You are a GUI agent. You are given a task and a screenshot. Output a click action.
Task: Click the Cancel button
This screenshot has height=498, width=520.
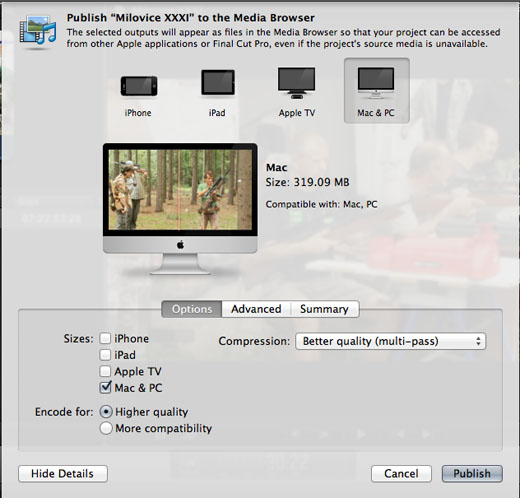pos(401,474)
